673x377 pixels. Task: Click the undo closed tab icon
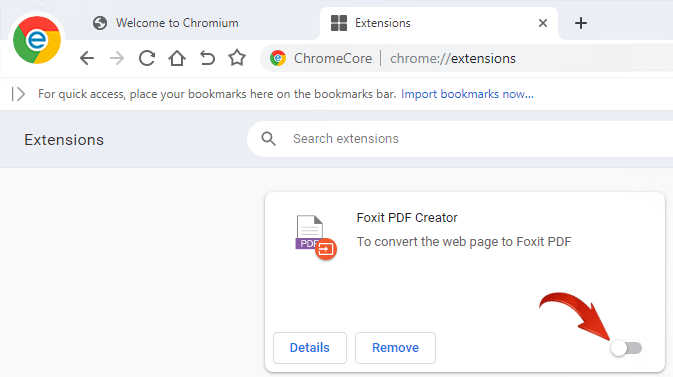(x=207, y=58)
